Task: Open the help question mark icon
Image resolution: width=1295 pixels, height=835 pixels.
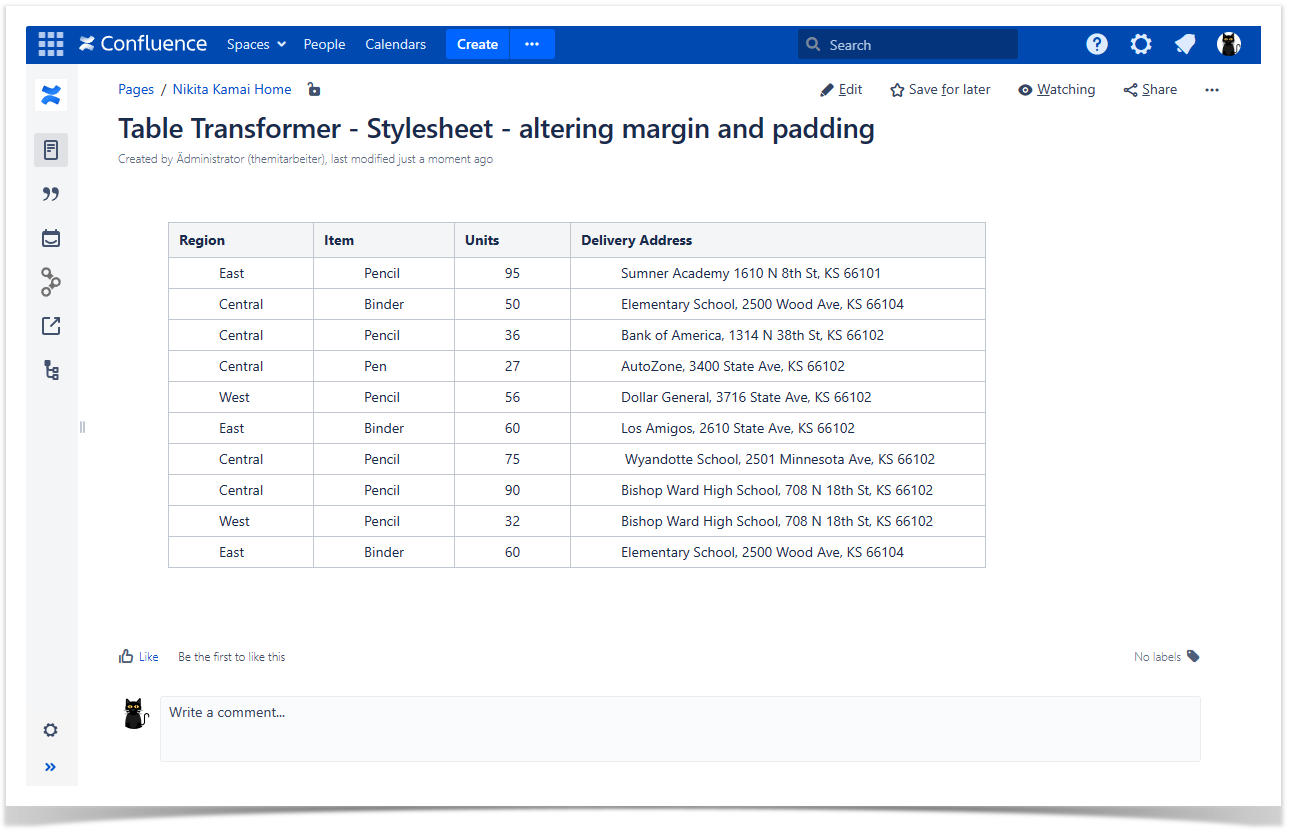Action: (x=1097, y=44)
